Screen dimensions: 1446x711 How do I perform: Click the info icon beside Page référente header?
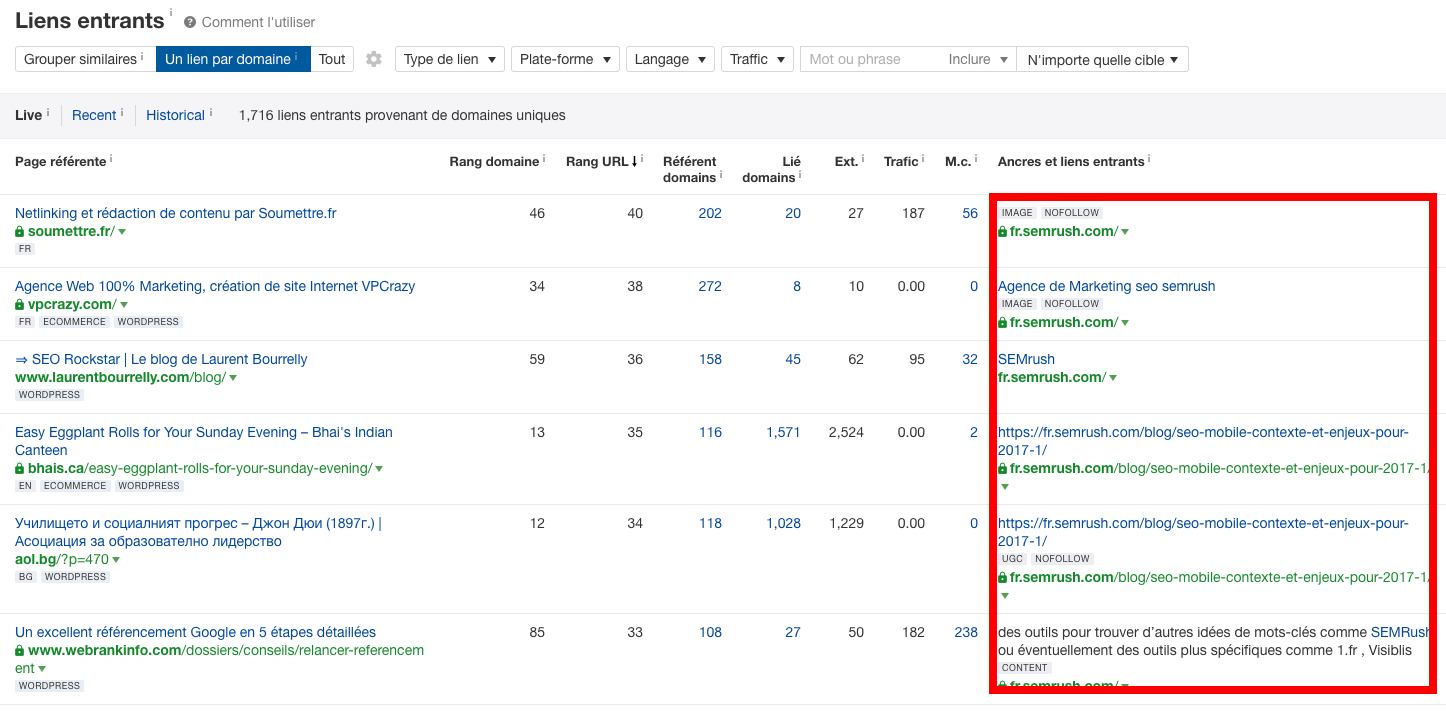111,158
